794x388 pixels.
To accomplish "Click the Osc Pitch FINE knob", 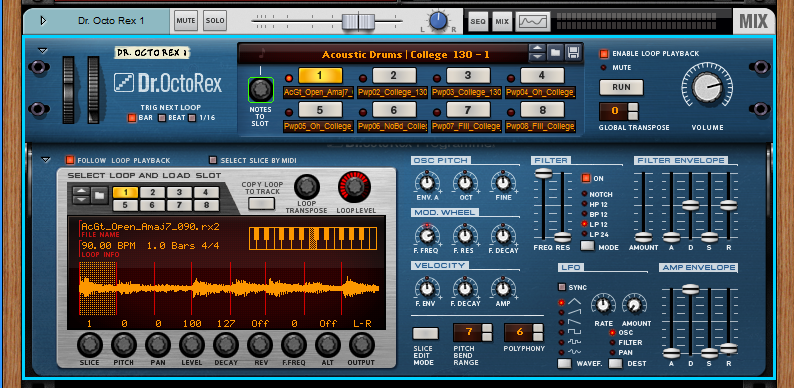I will click(503, 182).
